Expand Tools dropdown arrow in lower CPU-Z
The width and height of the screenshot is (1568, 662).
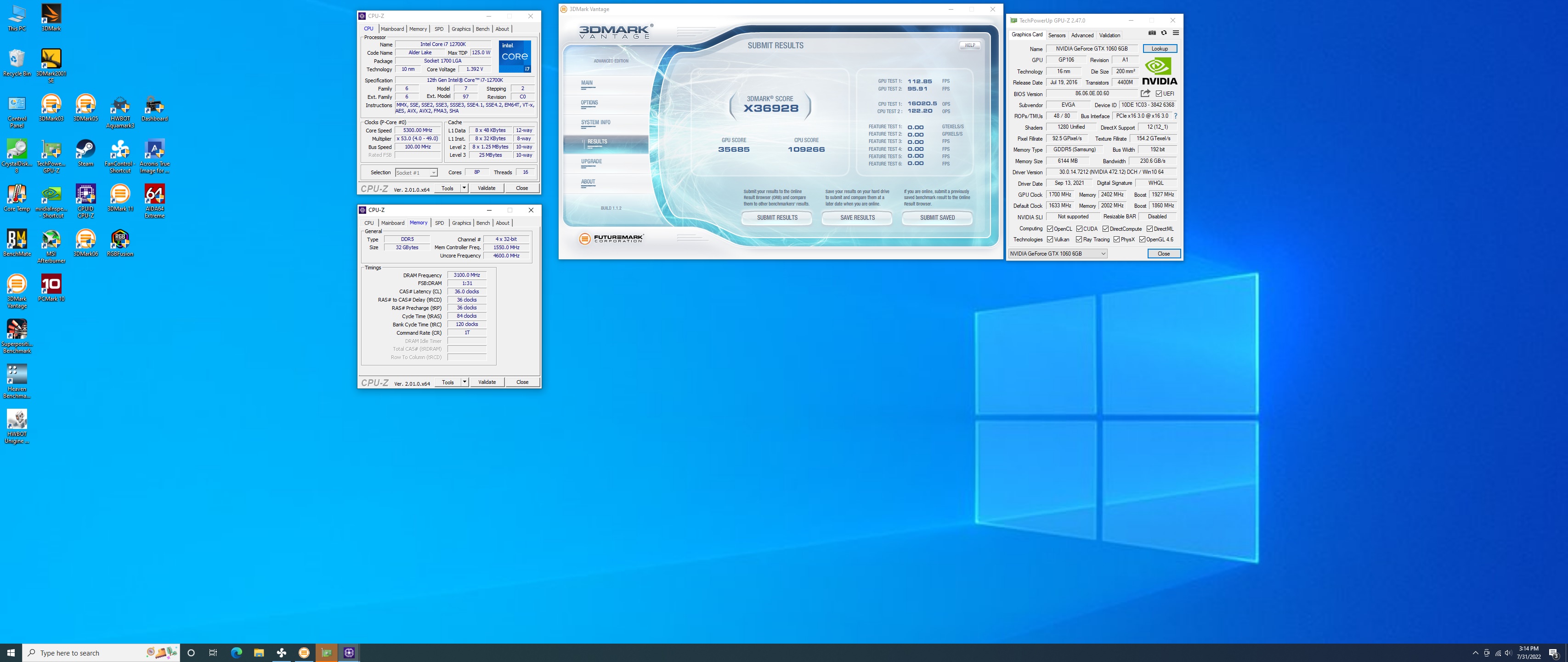464,382
